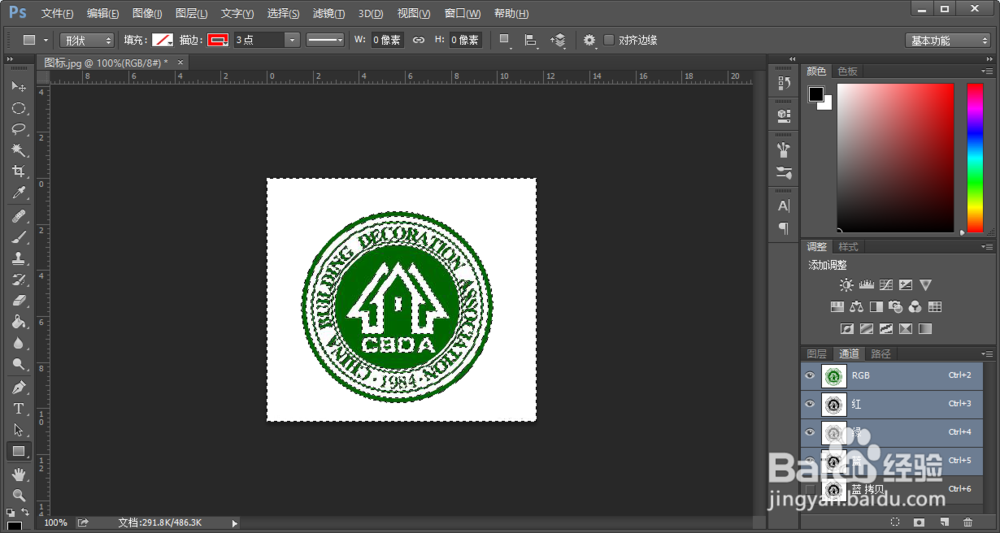Screen dimensions: 1000x533
Task: Load channel as selection icon
Action: [x=895, y=522]
